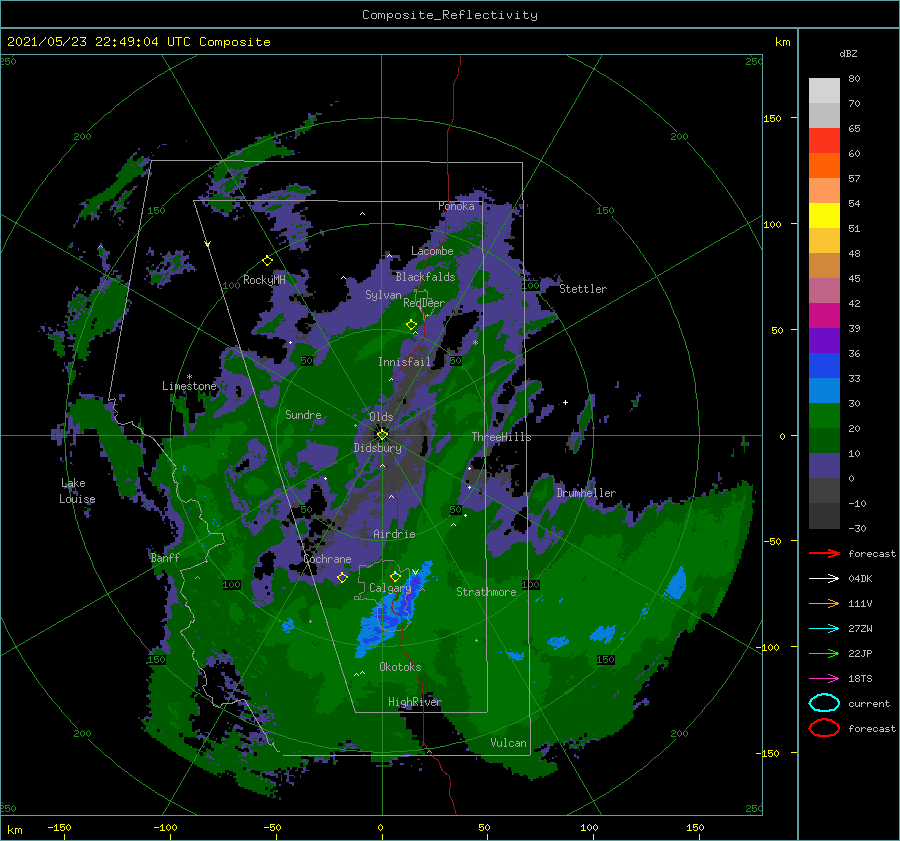Select the purple 10 dBZ color swatch

(824, 466)
